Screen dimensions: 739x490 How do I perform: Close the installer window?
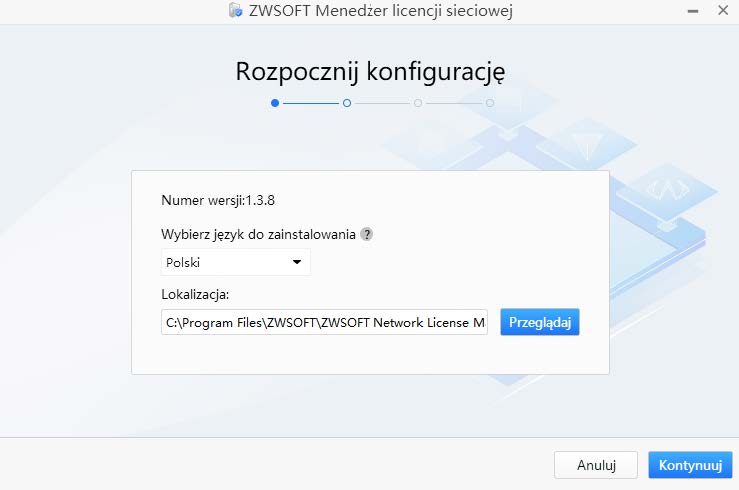click(723, 11)
